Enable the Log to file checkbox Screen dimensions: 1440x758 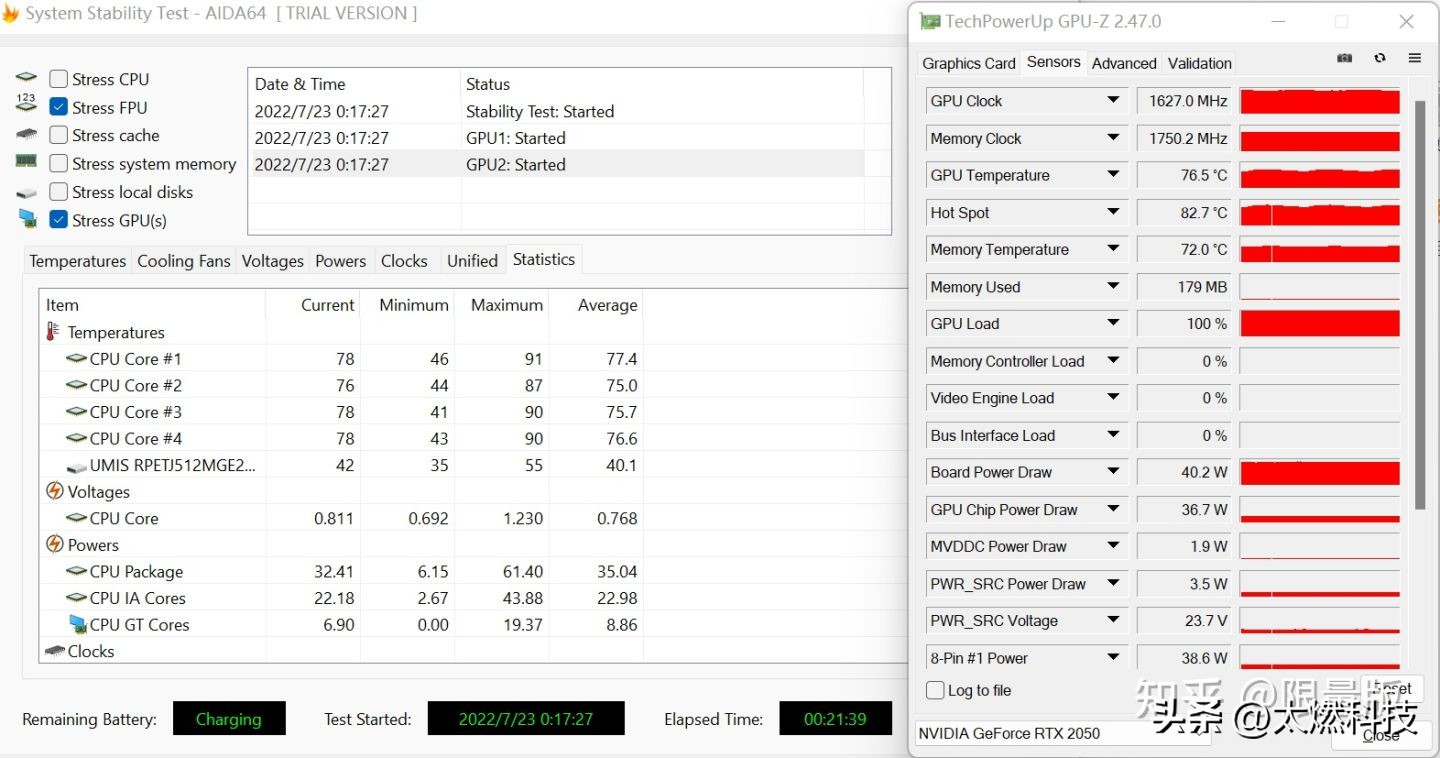pyautogui.click(x=935, y=690)
